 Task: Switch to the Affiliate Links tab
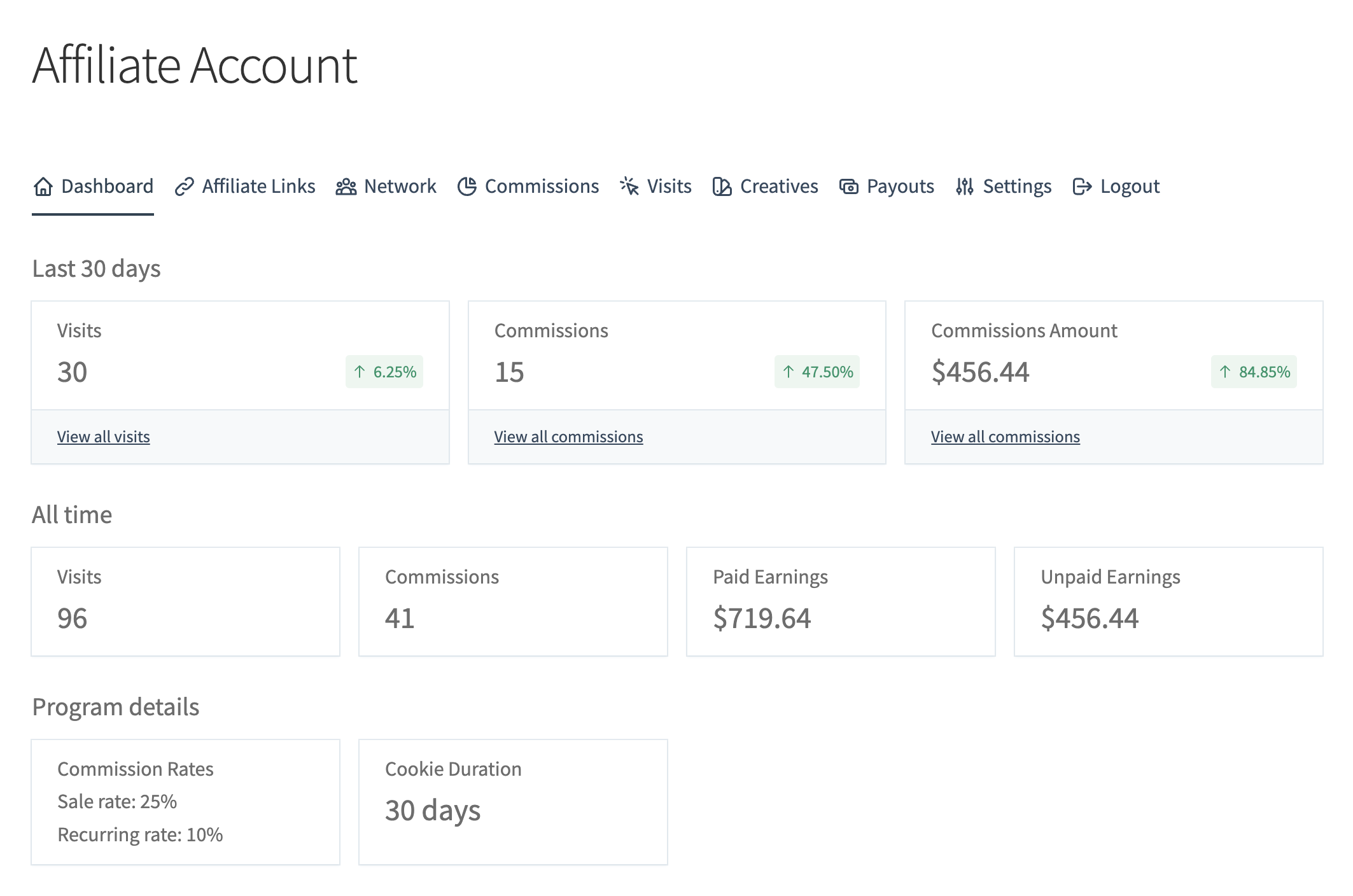(x=258, y=186)
